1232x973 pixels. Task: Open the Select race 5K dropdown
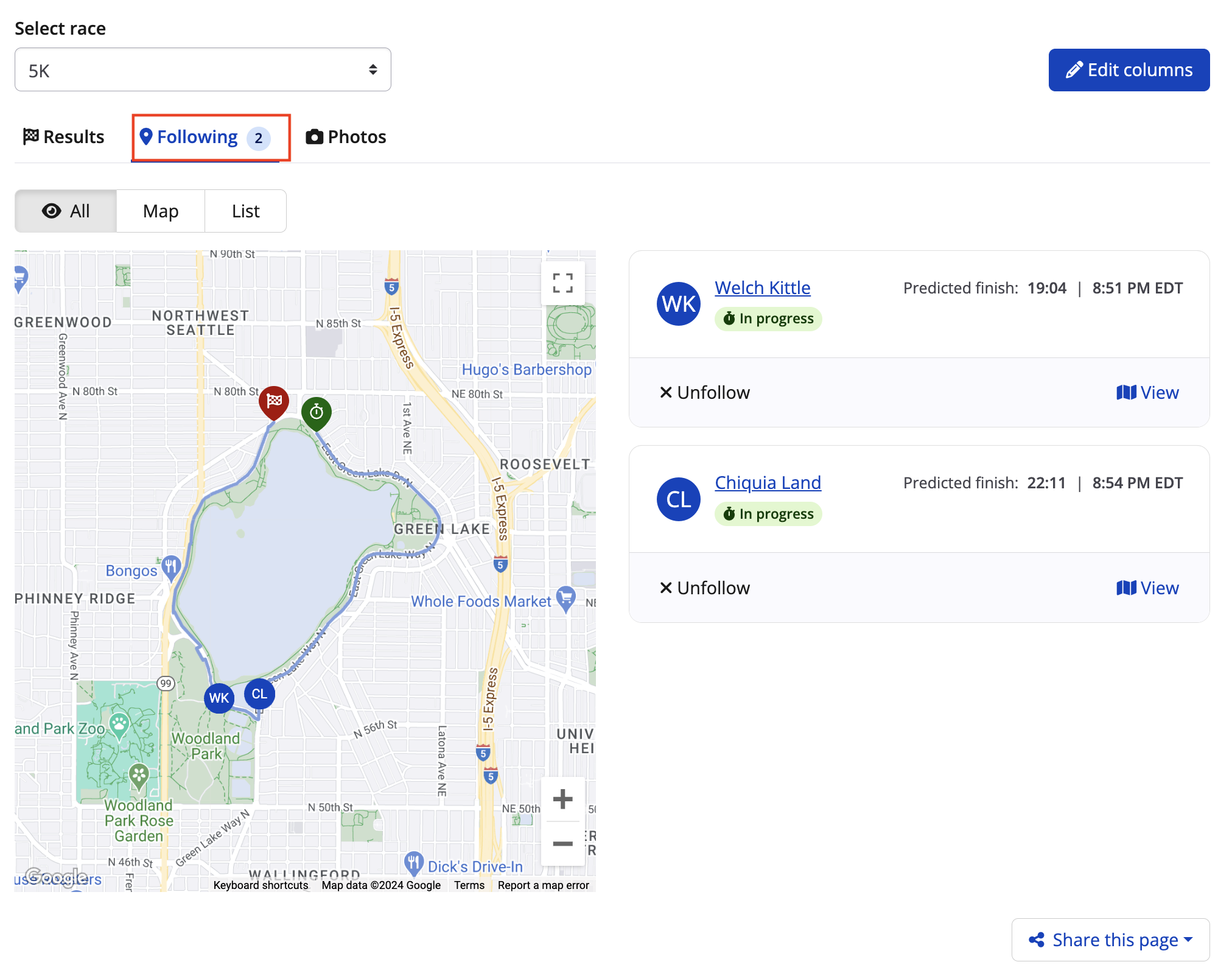point(203,70)
